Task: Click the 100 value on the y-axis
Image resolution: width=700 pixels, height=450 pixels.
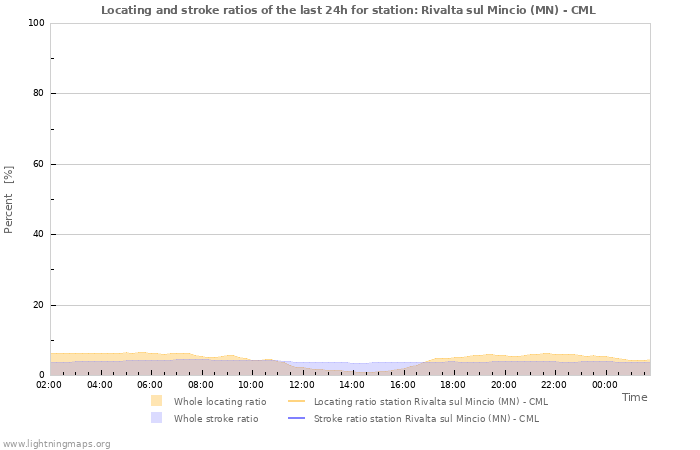Action: point(35,23)
